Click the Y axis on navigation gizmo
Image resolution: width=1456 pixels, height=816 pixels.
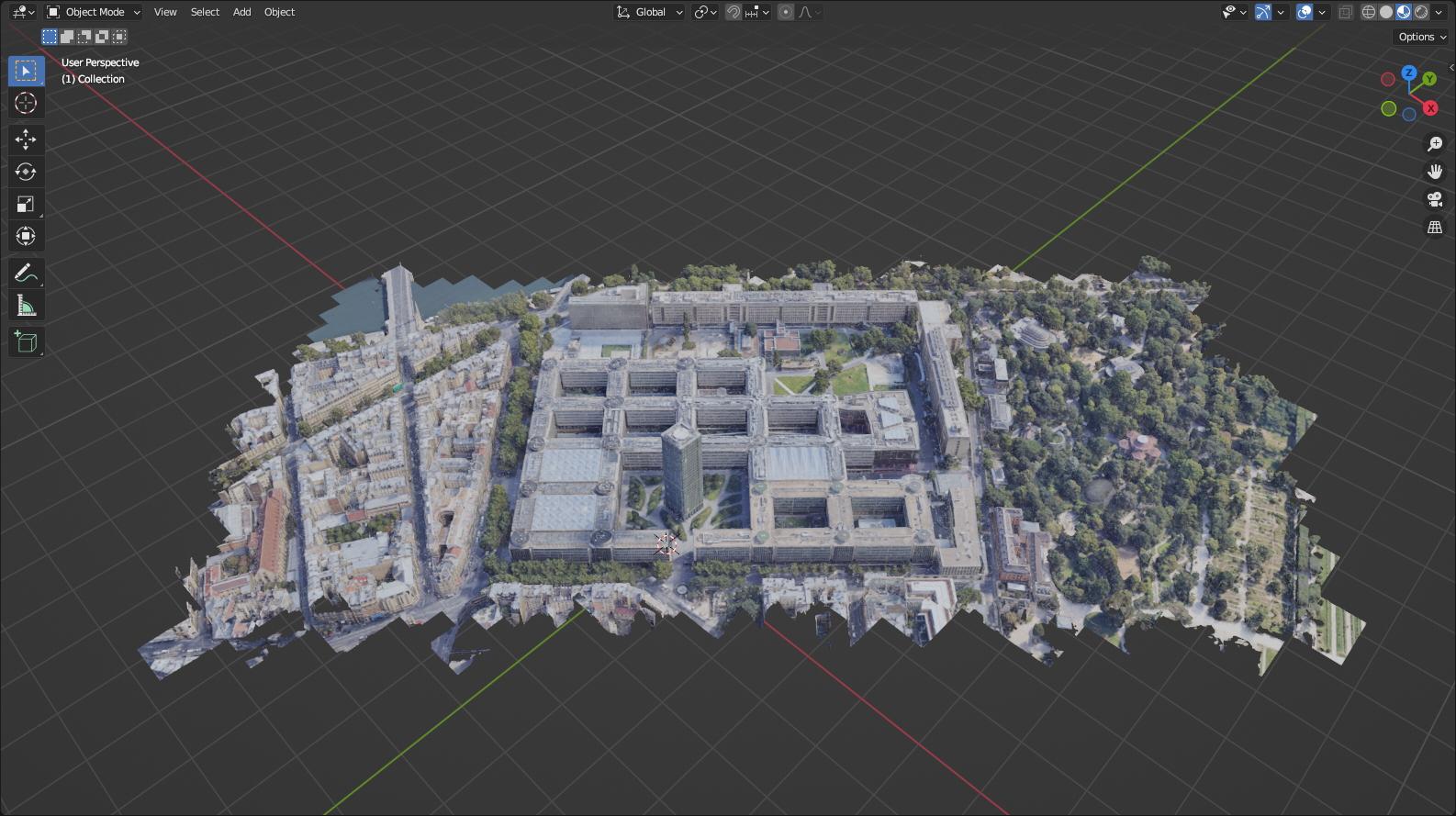tap(1429, 79)
